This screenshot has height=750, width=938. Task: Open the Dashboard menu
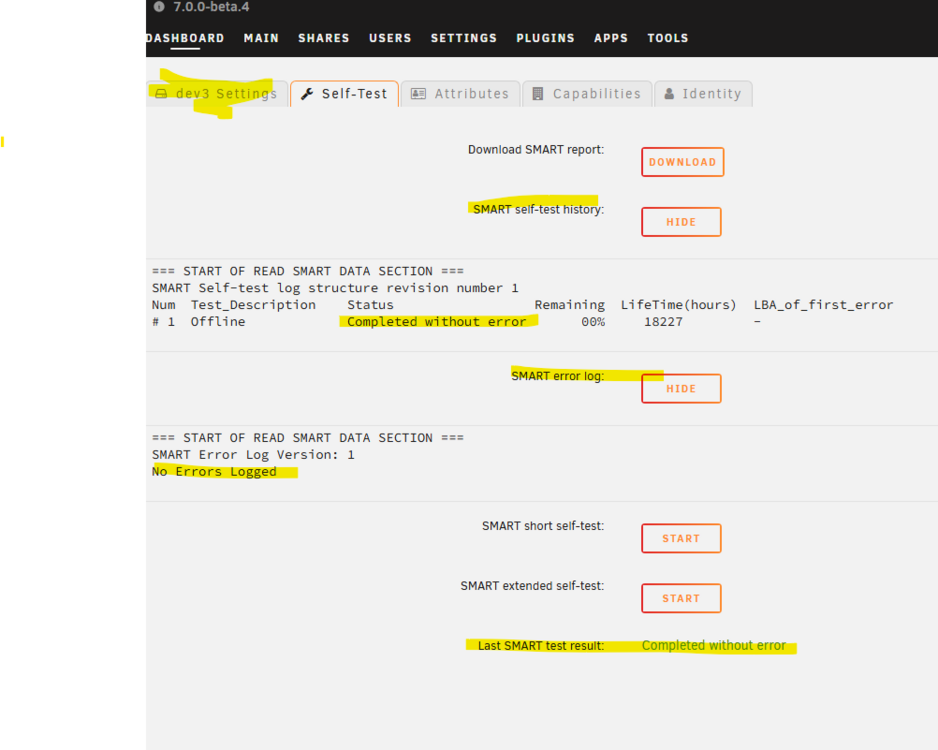tap(185, 38)
